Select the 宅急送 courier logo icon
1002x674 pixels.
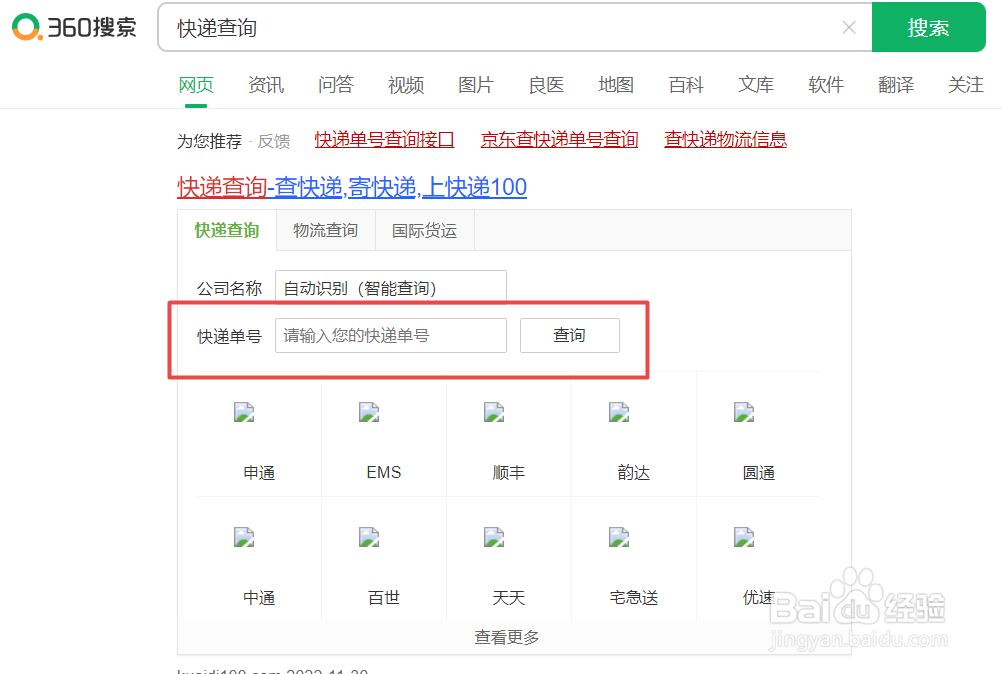(x=619, y=538)
